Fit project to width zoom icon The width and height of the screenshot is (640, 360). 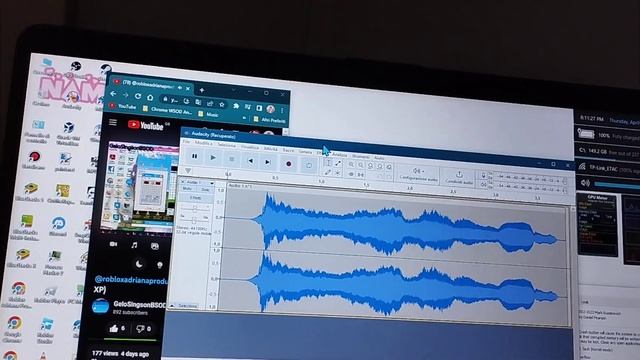[380, 167]
